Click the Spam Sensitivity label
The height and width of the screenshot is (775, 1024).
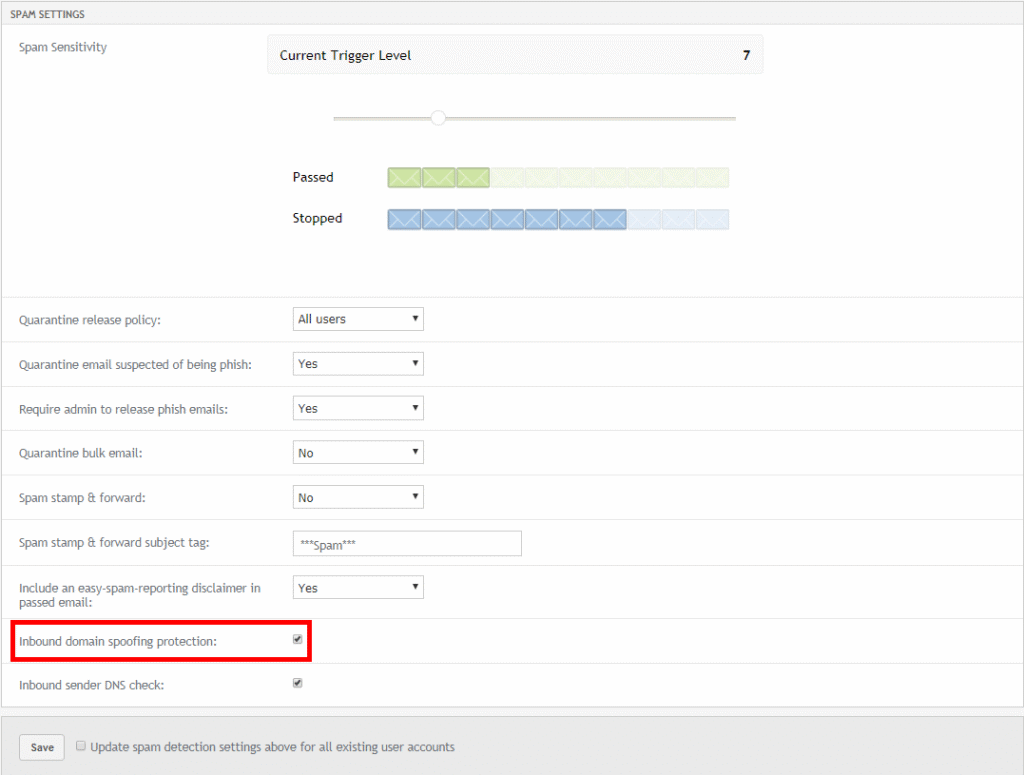tap(63, 47)
